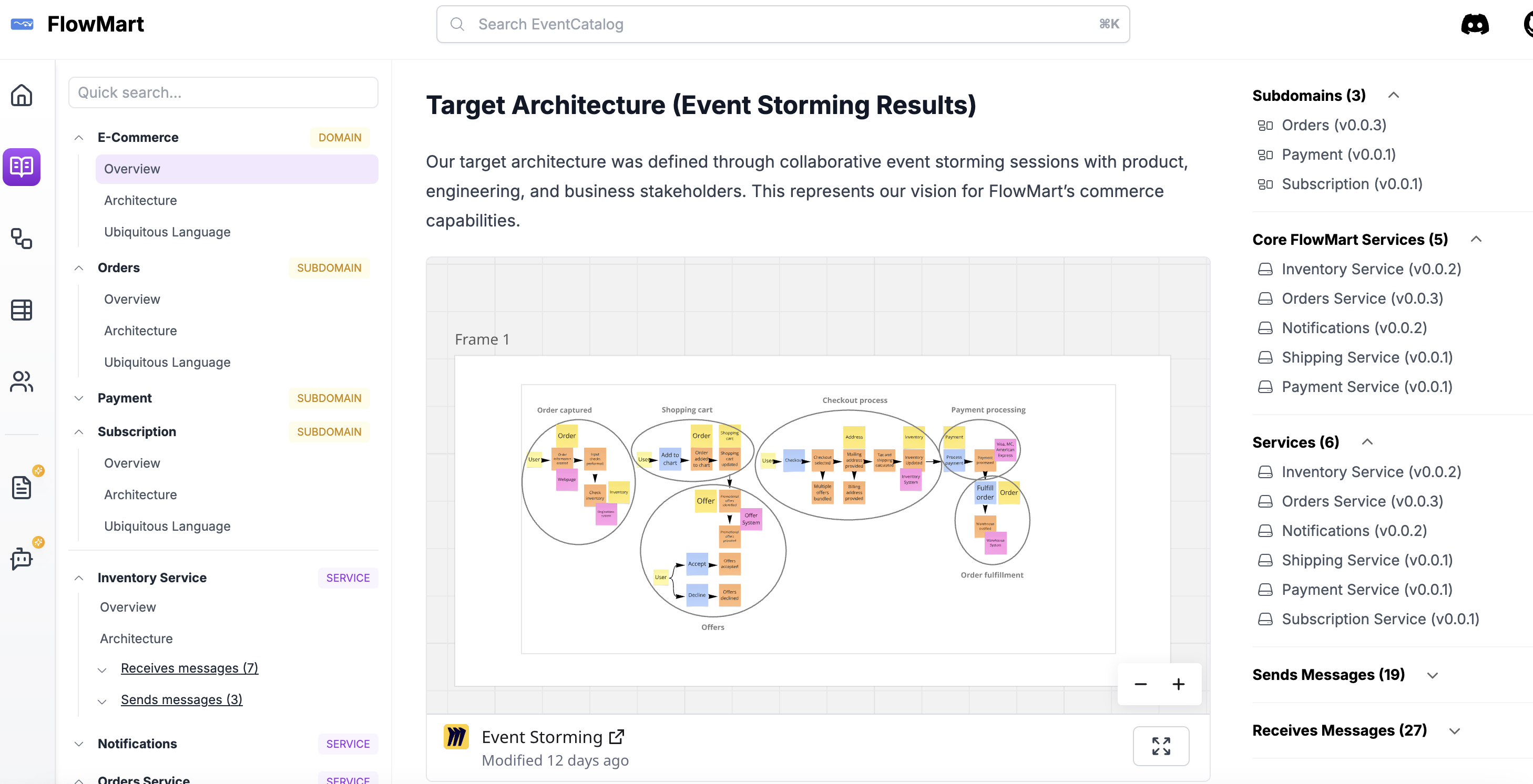Open the AI chat bot icon
The image size is (1533, 784).
(22, 559)
